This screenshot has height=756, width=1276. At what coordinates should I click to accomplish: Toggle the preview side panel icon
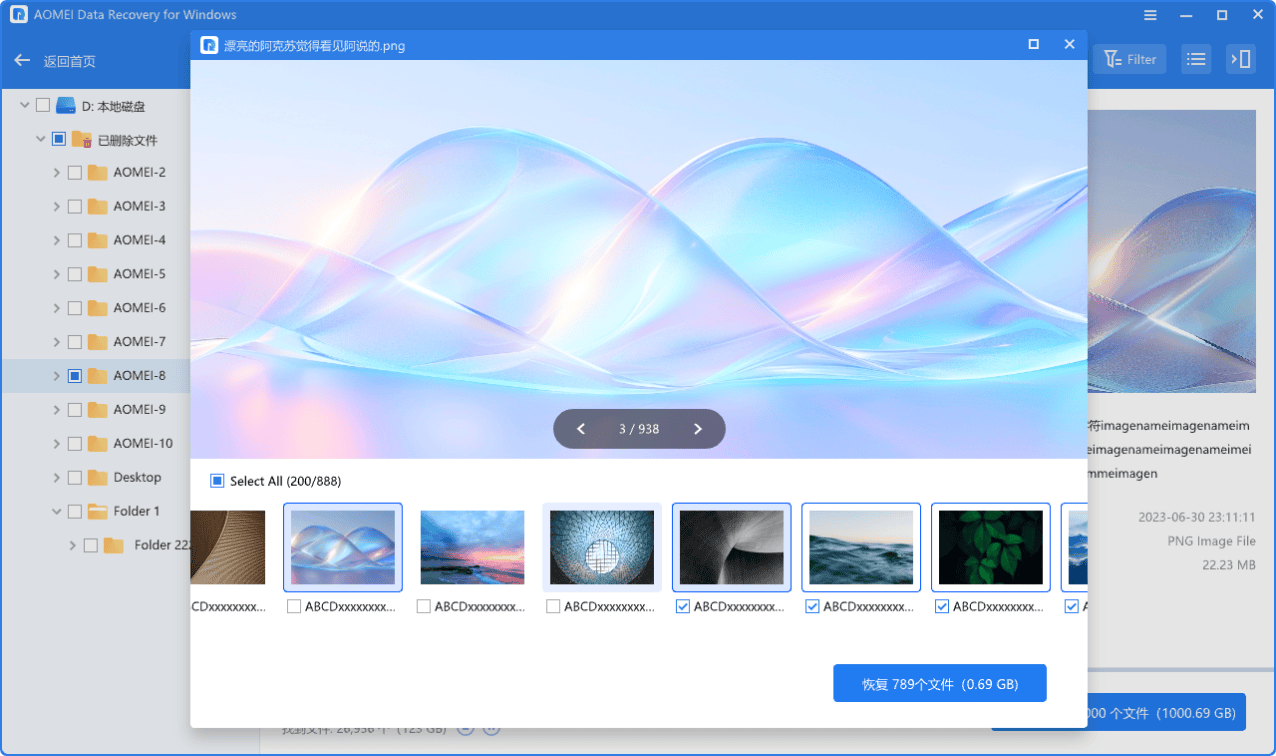pyautogui.click(x=1241, y=60)
